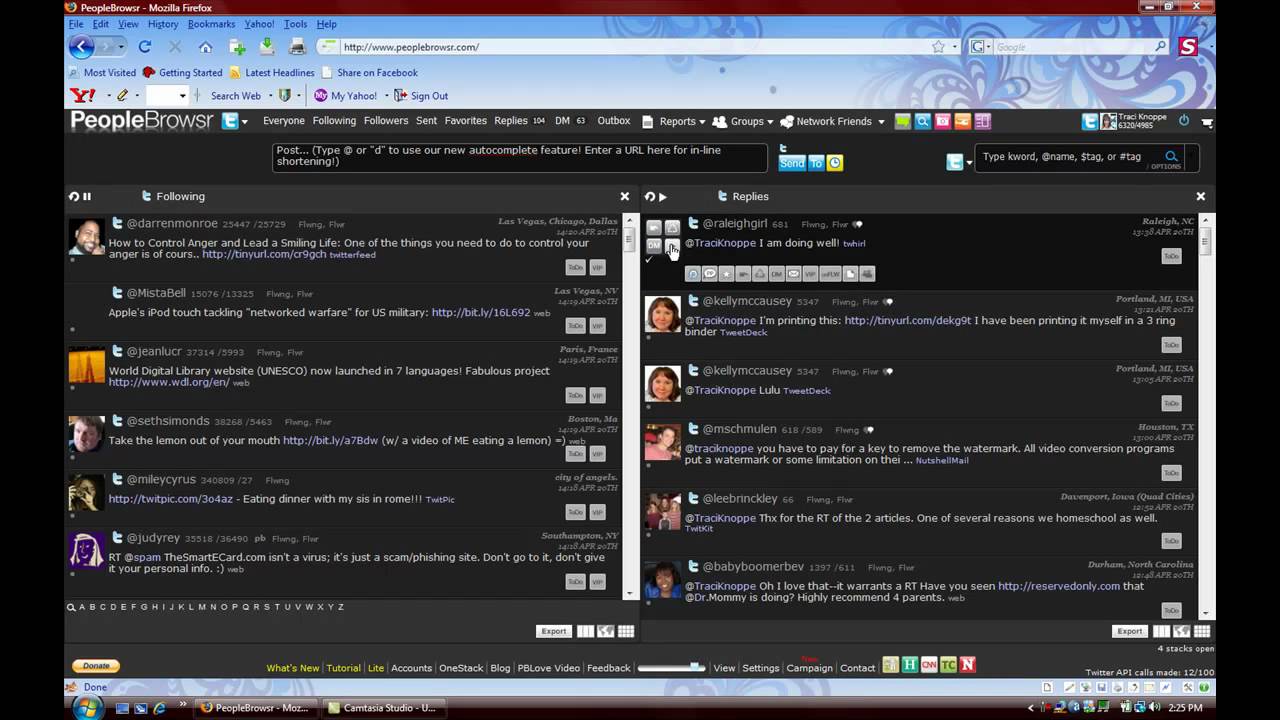Play the Replies stack stream
The width and height of the screenshot is (1280, 720).
click(662, 196)
